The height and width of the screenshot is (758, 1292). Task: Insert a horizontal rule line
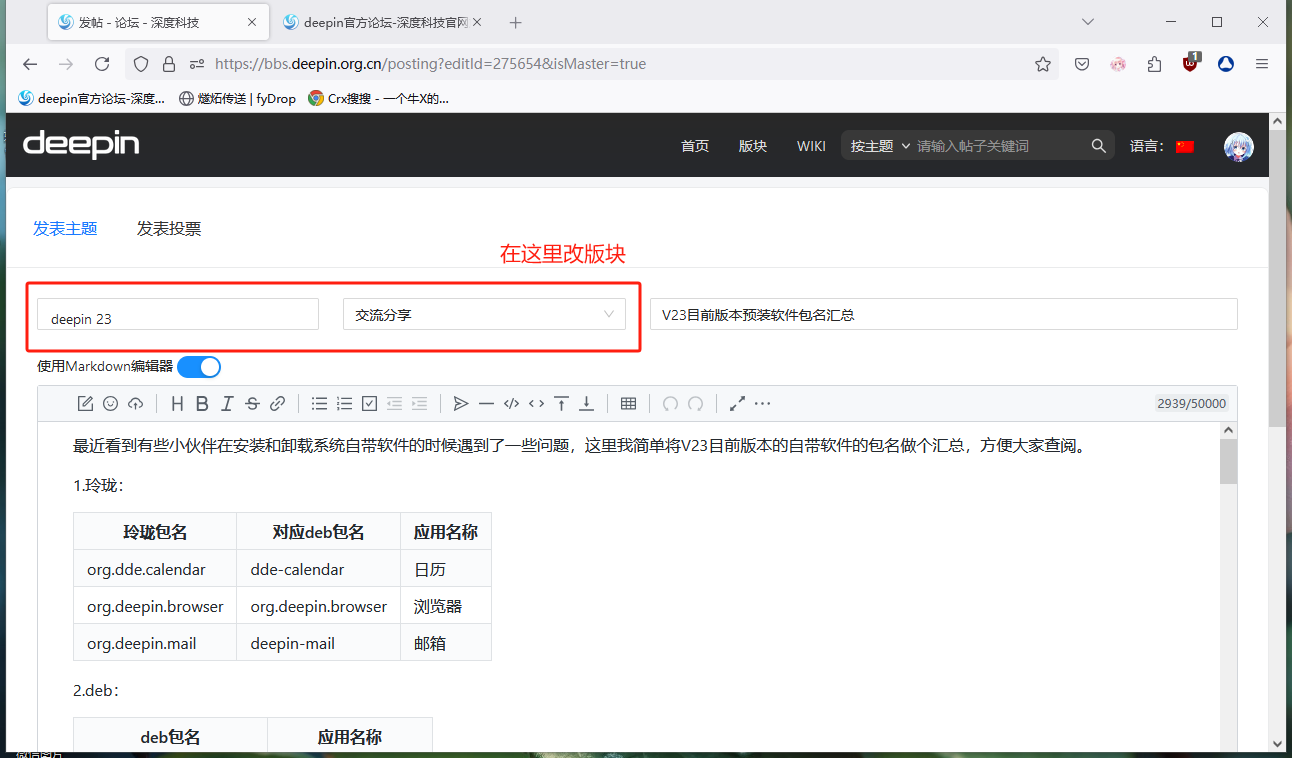point(486,404)
